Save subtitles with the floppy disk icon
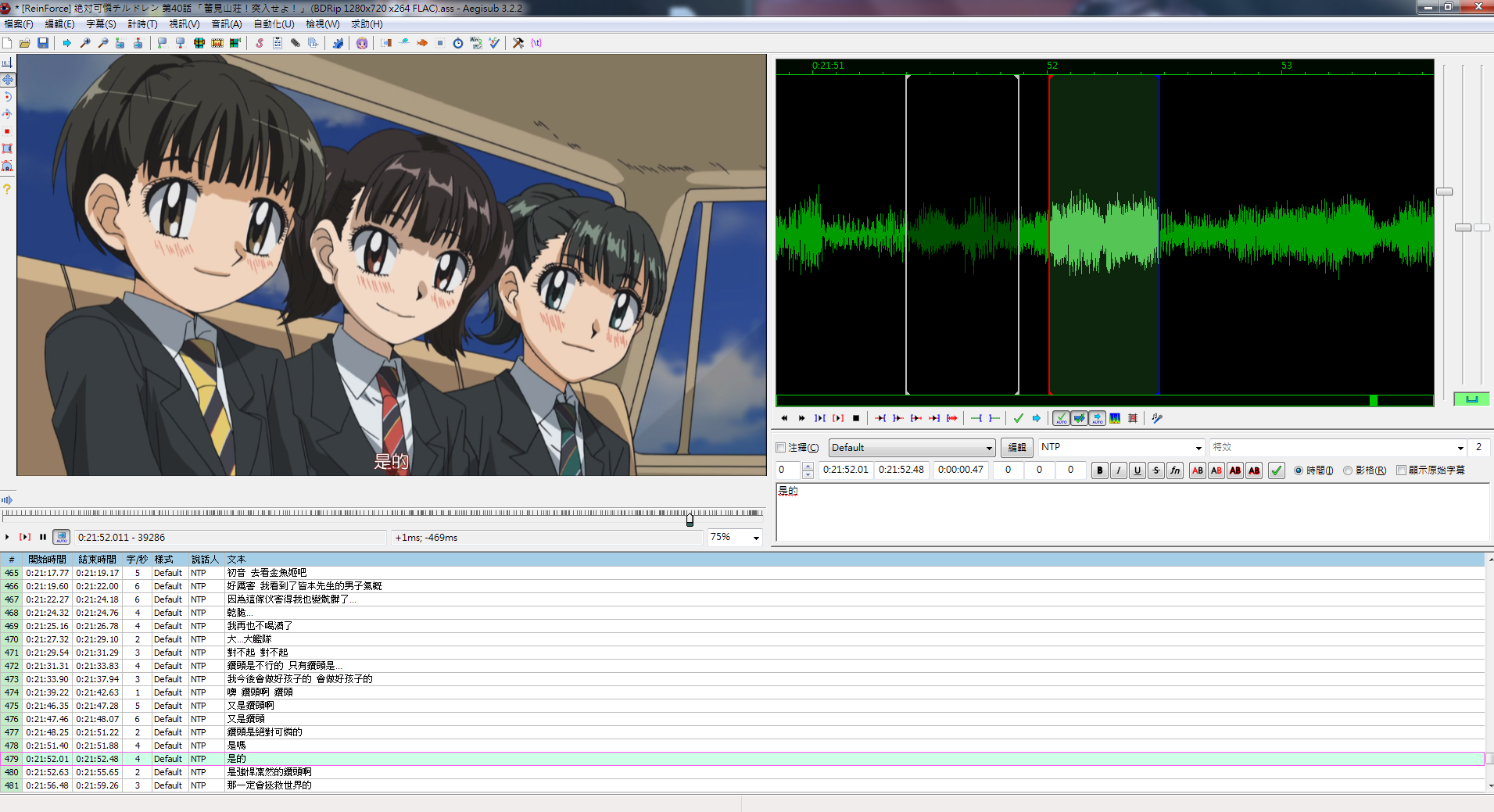This screenshot has height=812, width=1494. (43, 43)
